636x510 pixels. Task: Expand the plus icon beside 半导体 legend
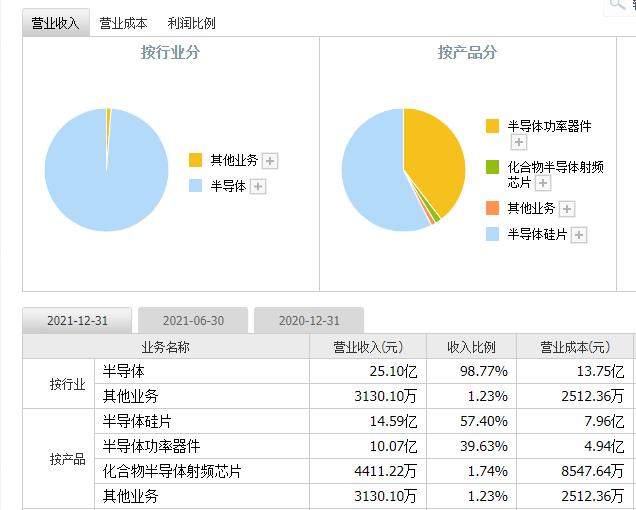coord(258,187)
